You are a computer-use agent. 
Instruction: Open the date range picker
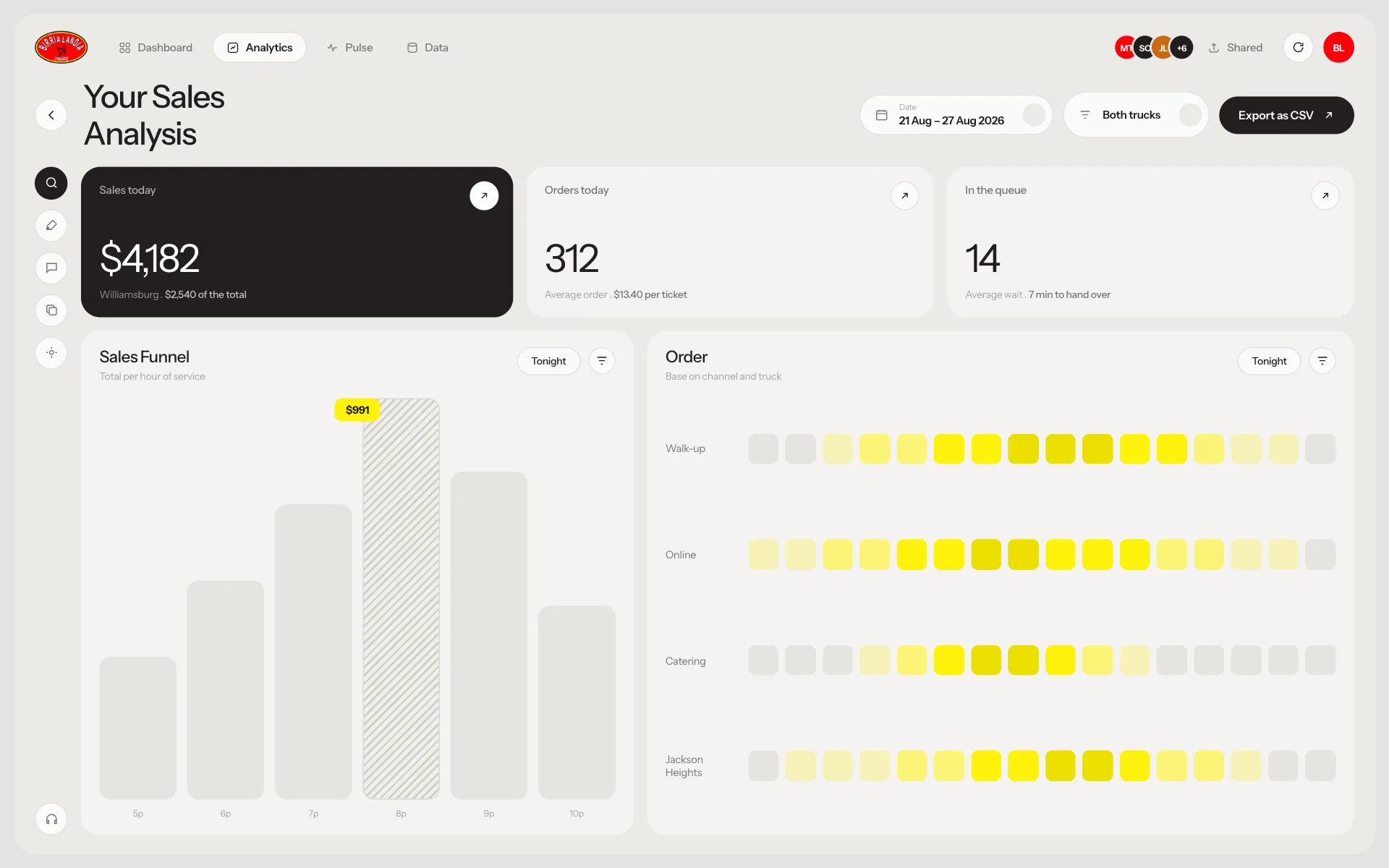click(x=956, y=115)
